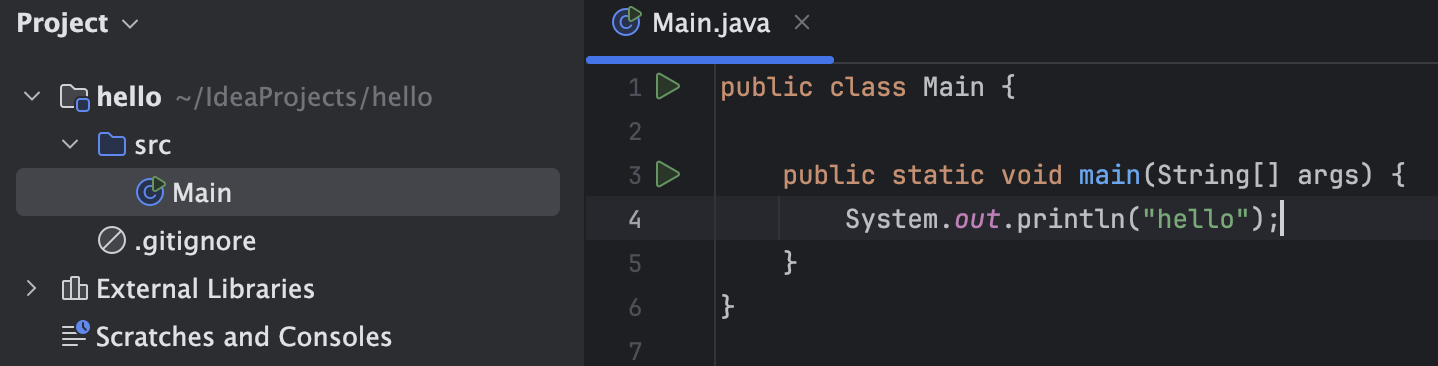Click String[] args parameter text
The height and width of the screenshot is (366, 1438).
click(1259, 176)
